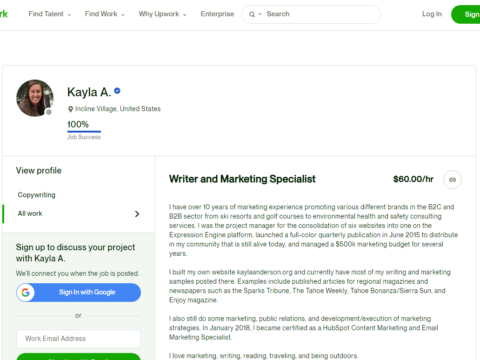Click the Sign In with Google button

tap(79, 292)
